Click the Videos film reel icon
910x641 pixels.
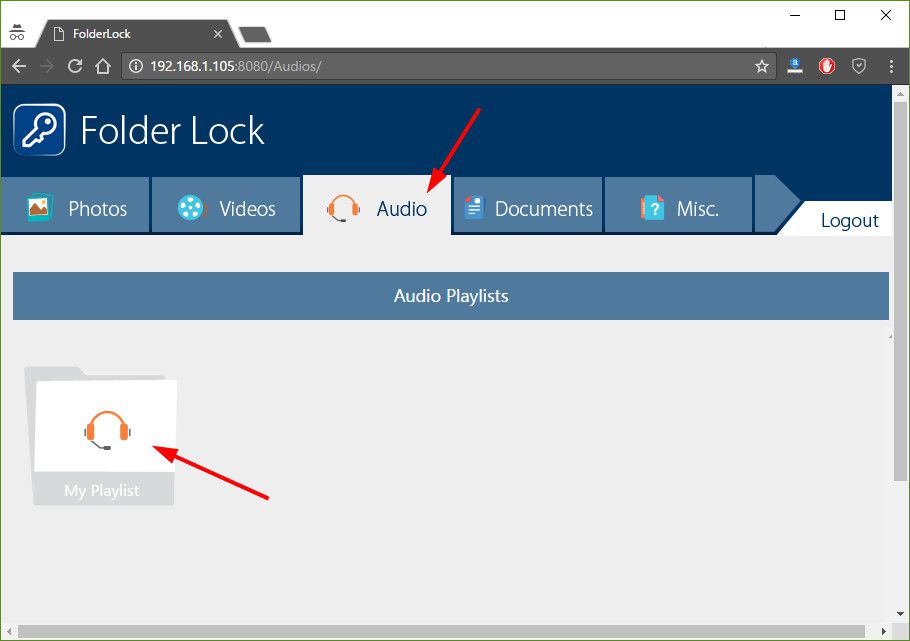191,207
